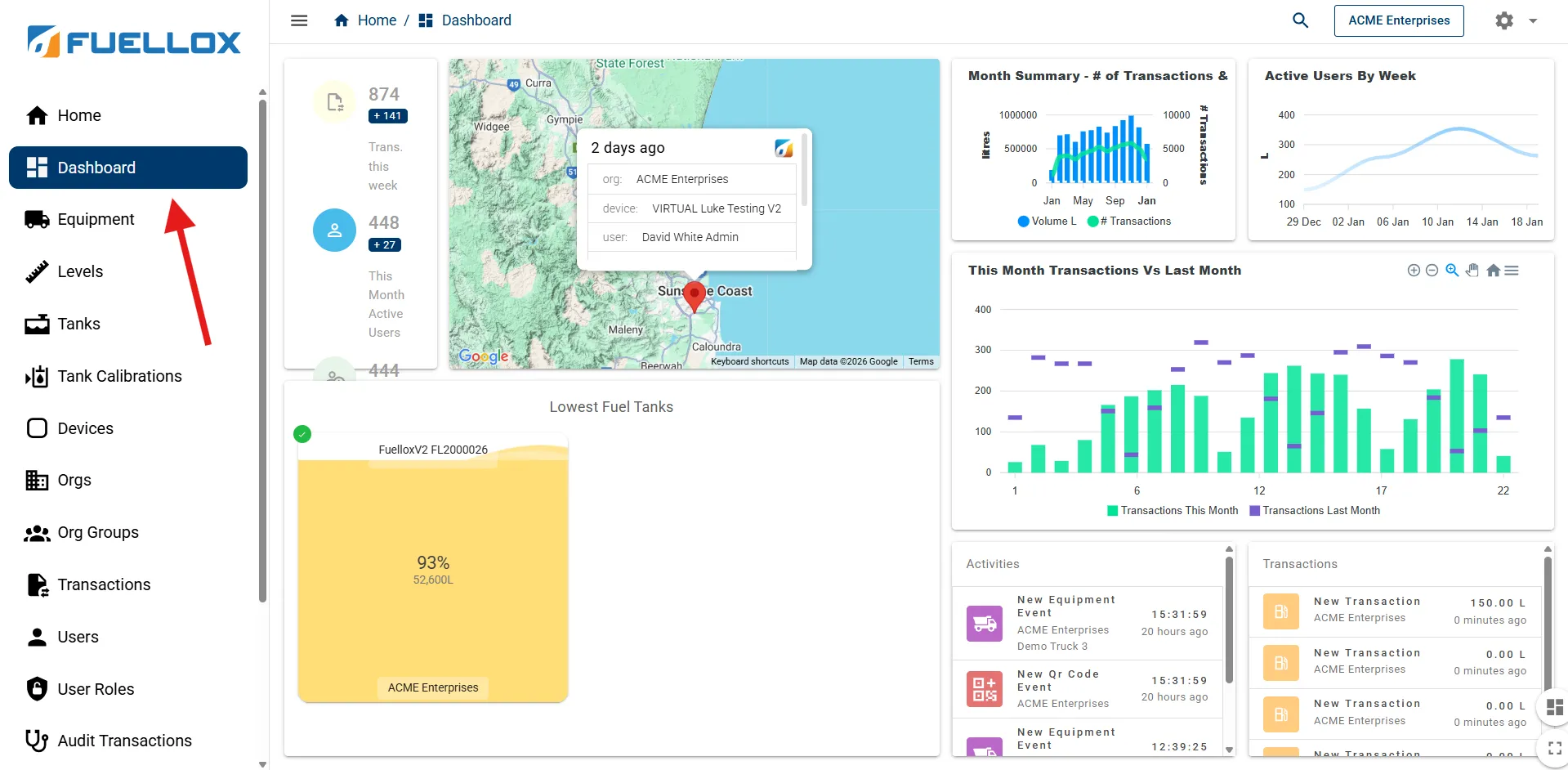Select Dashboard in the sidebar
Image resolution: width=1568 pixels, height=770 pixels.
(128, 168)
